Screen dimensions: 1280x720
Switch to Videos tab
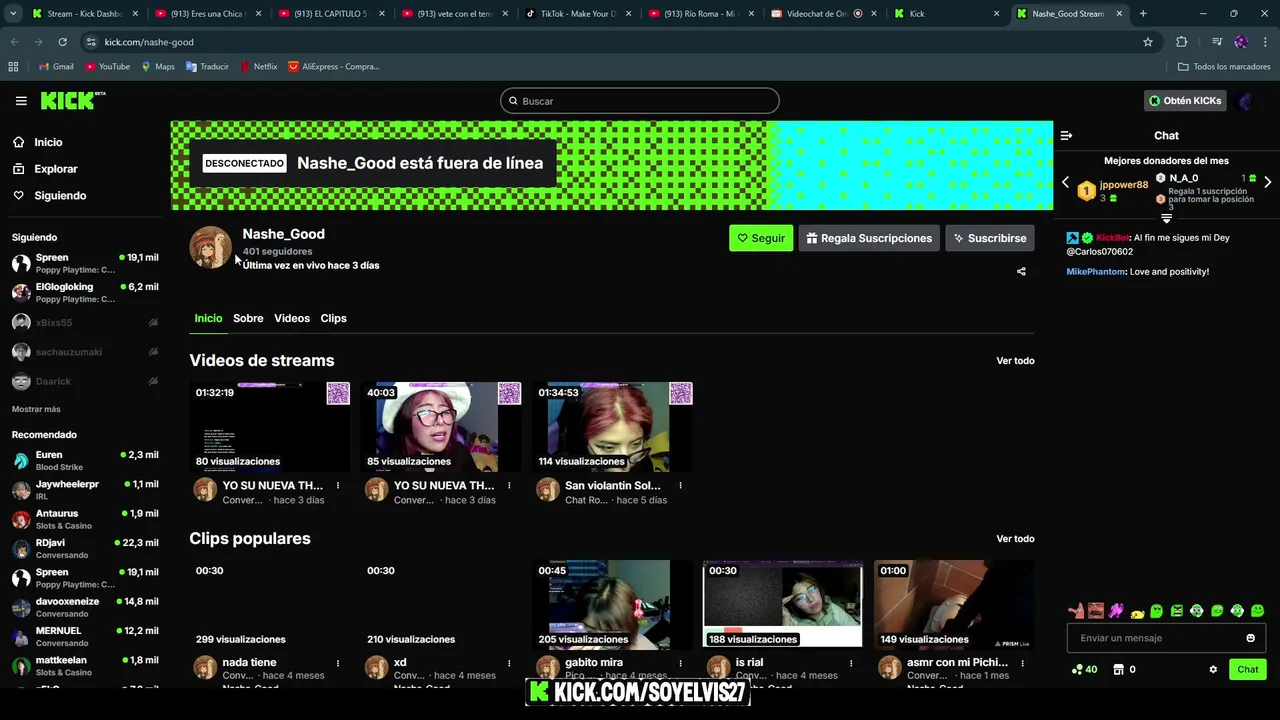pos(292,318)
